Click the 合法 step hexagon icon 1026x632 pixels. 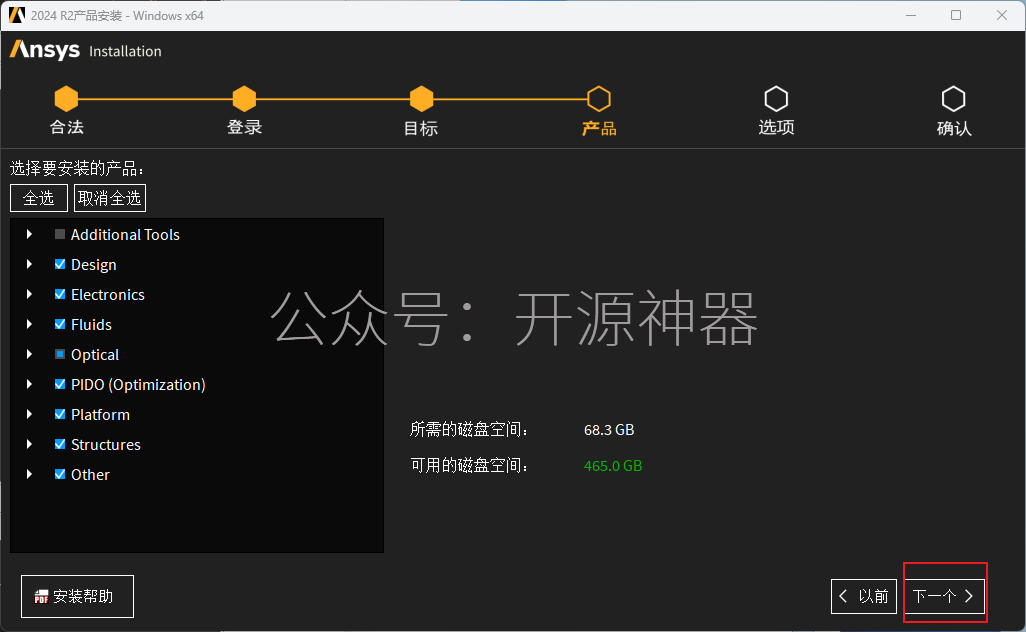click(66, 99)
